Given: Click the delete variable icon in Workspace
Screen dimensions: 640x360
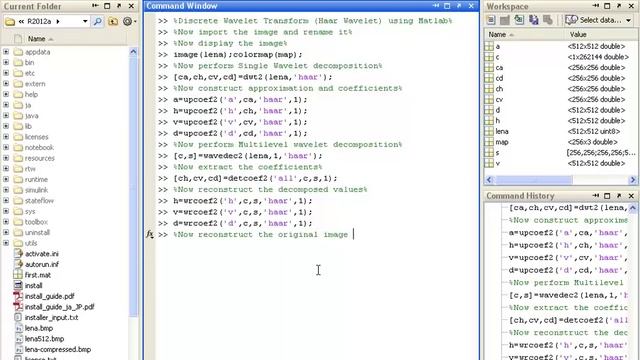Looking at the screenshot, I should tap(548, 20).
